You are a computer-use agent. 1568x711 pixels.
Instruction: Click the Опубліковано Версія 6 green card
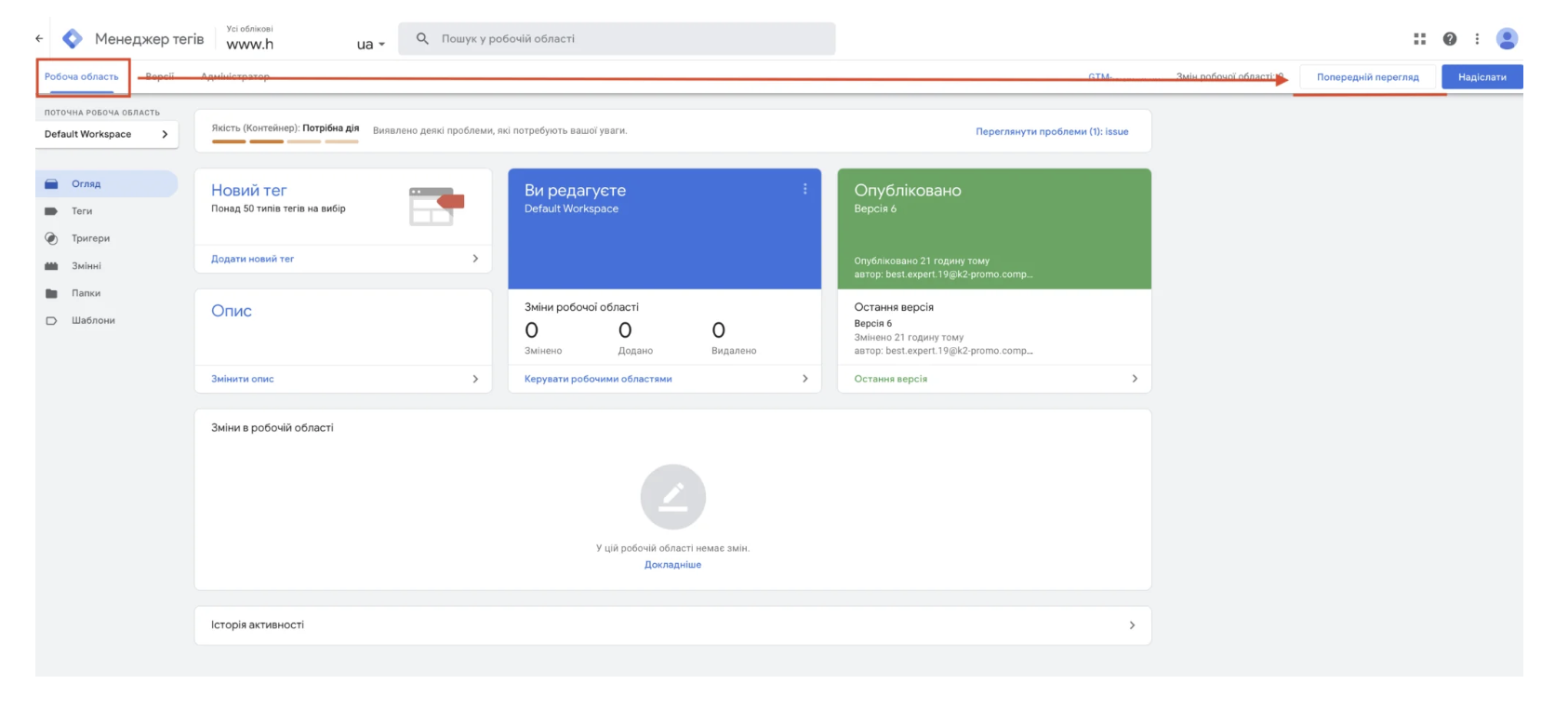click(x=994, y=229)
